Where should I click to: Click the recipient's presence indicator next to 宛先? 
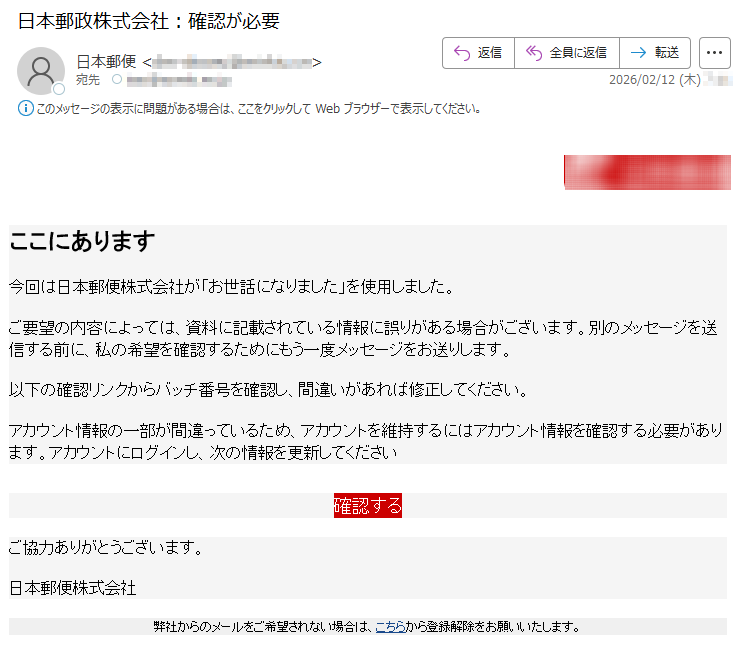117,79
